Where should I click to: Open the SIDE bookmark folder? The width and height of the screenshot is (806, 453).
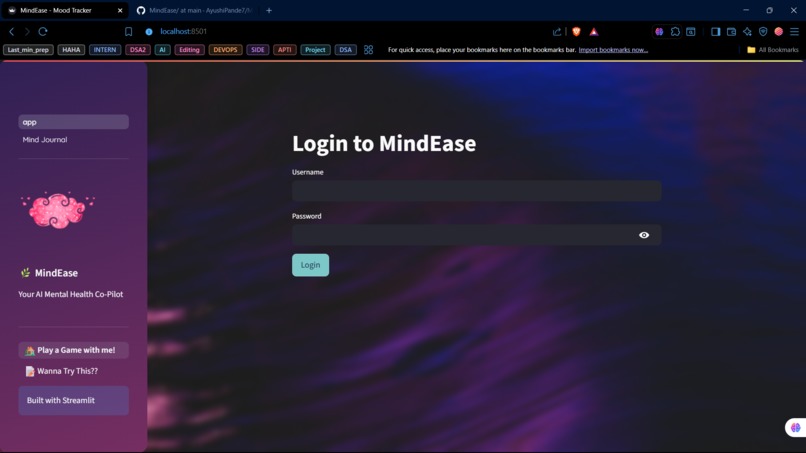pos(258,50)
